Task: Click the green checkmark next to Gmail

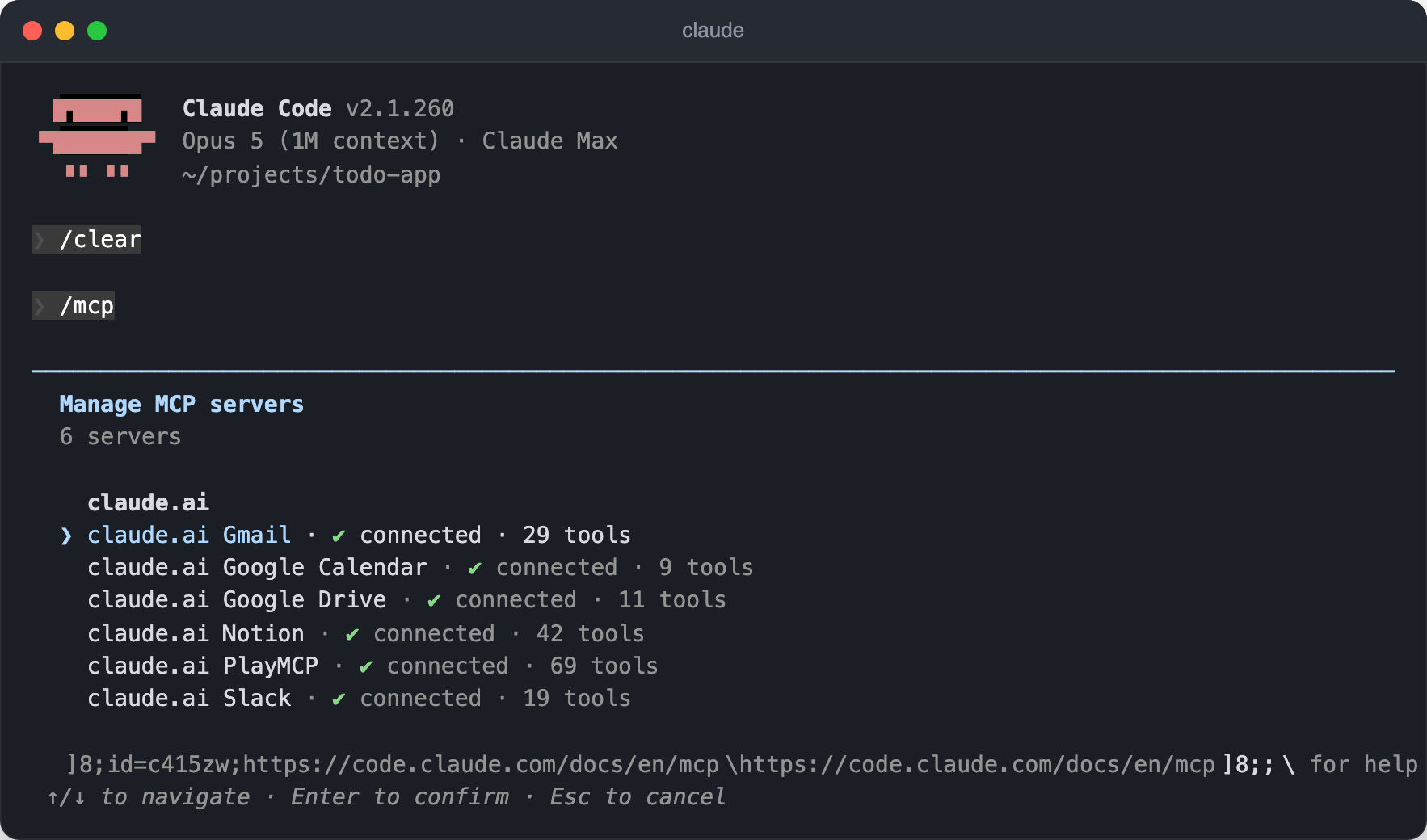Action: pyautogui.click(x=339, y=536)
